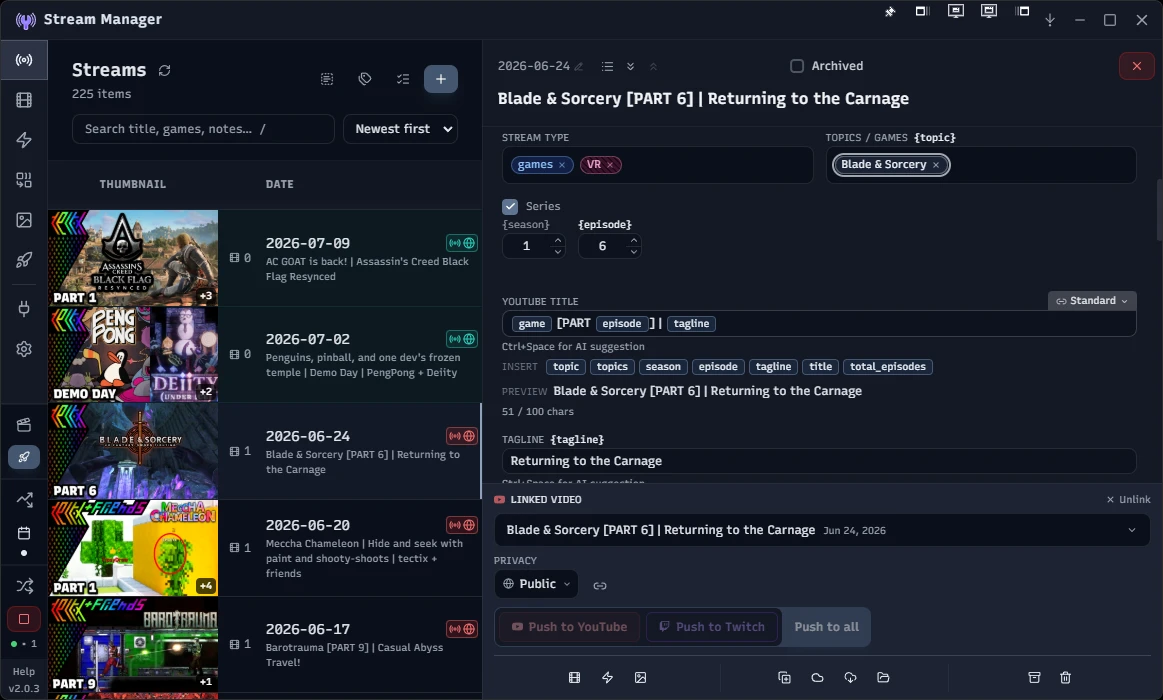Open the clapperboard sidebar icon
The width and height of the screenshot is (1163, 700).
(x=24, y=425)
